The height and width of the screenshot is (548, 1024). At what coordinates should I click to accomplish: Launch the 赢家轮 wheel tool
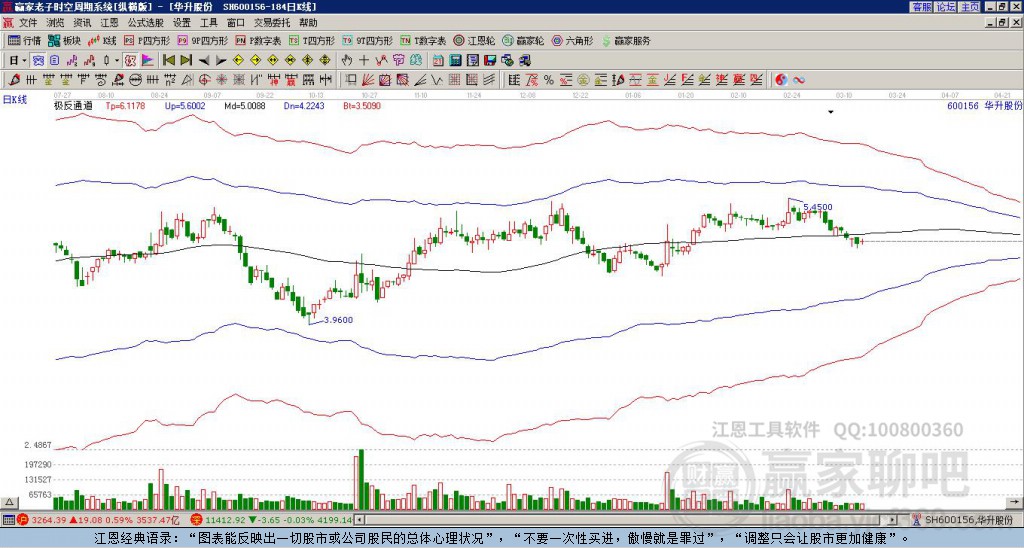pyautogui.click(x=523, y=40)
